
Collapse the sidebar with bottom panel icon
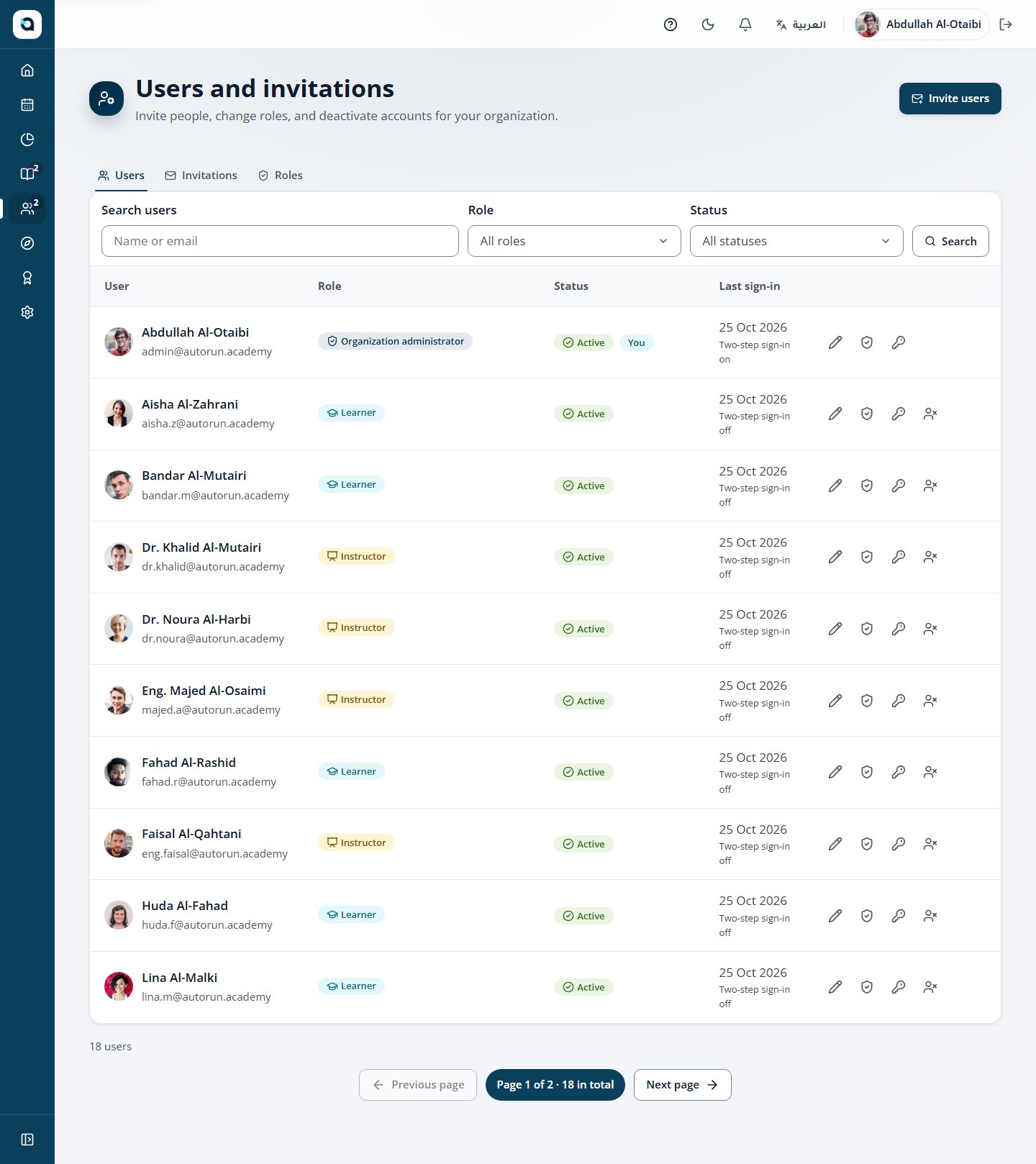point(27,1140)
